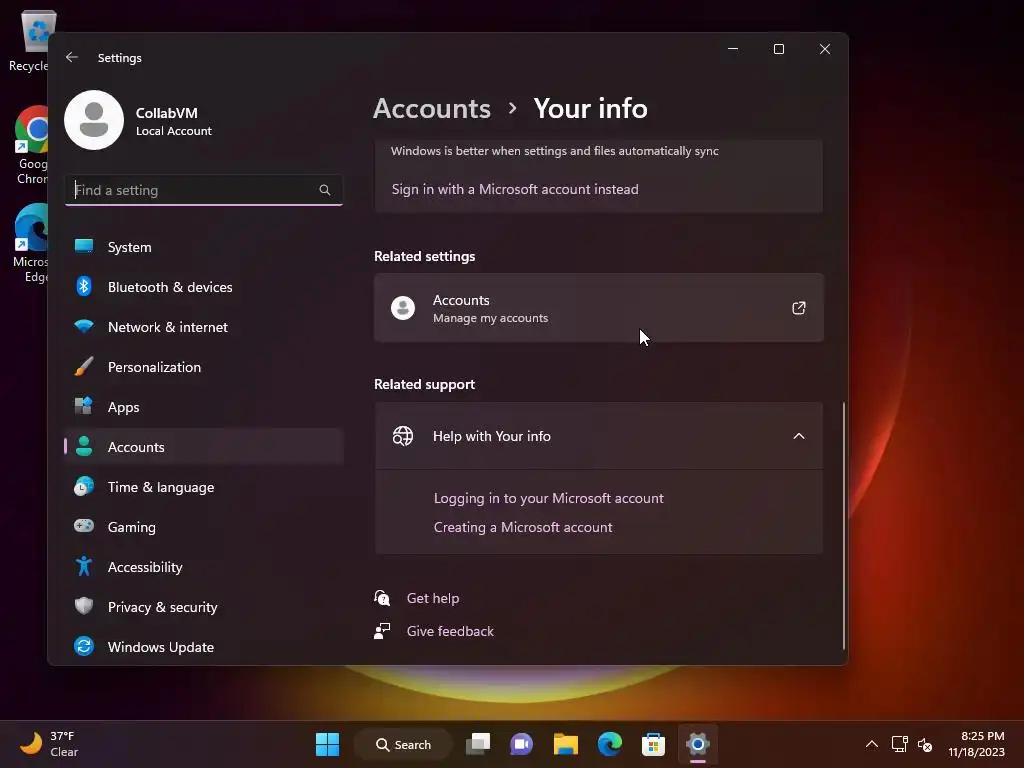
Task: Click the Settings gear on the taskbar
Action: pos(697,744)
